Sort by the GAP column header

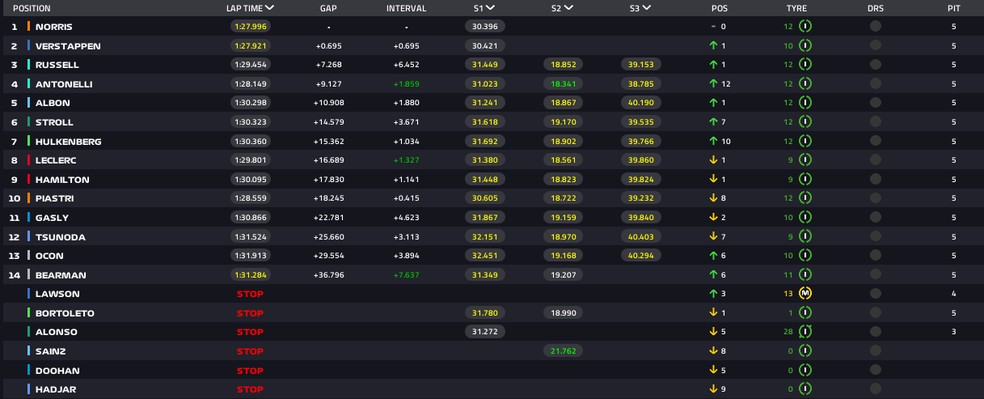click(328, 9)
